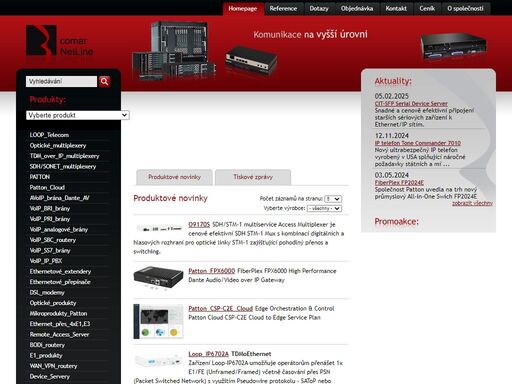Click the red search magnifier icon
Viewport: 512px width, 384px height.
pyautogui.click(x=104, y=81)
